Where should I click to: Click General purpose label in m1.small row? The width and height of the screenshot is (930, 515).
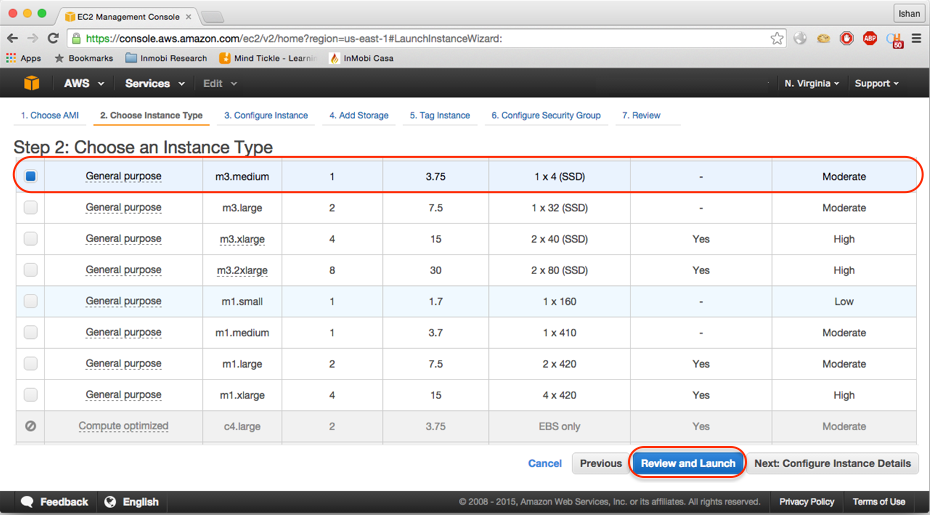[x=123, y=301]
